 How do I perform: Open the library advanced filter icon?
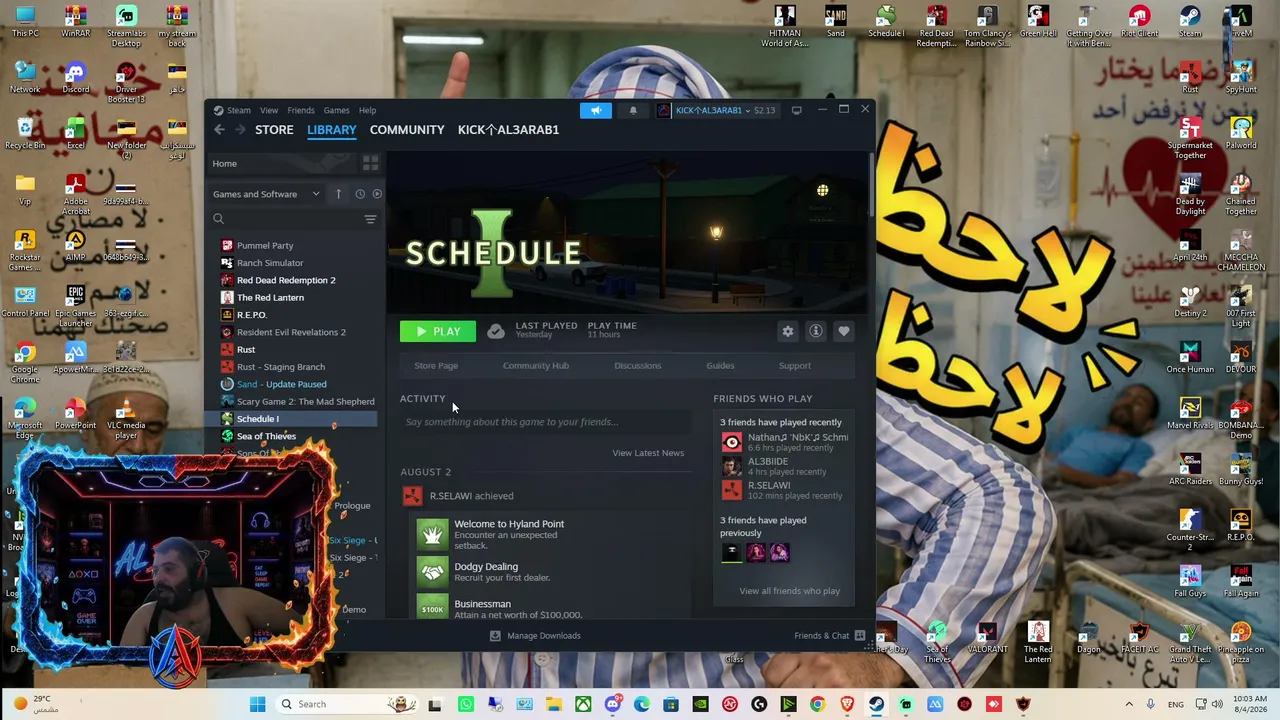point(370,219)
